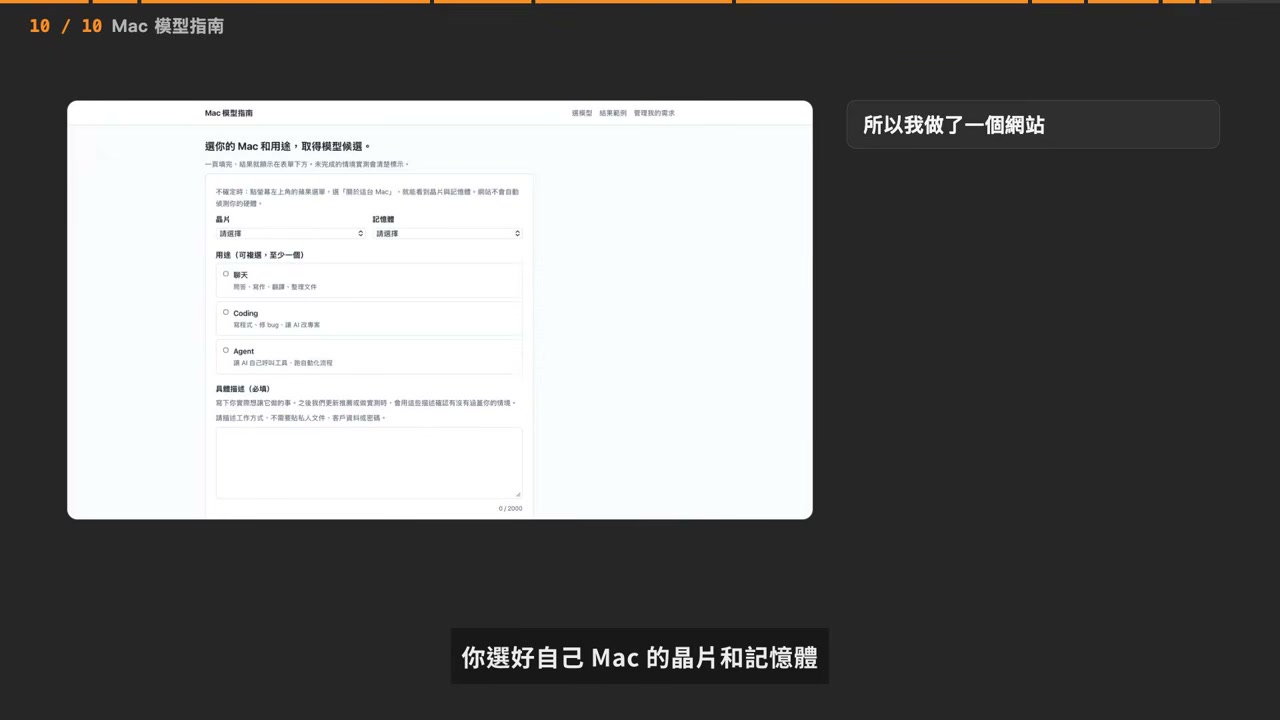This screenshot has width=1280, height=720.
Task: Check the Agent usage option
Action: (226, 350)
